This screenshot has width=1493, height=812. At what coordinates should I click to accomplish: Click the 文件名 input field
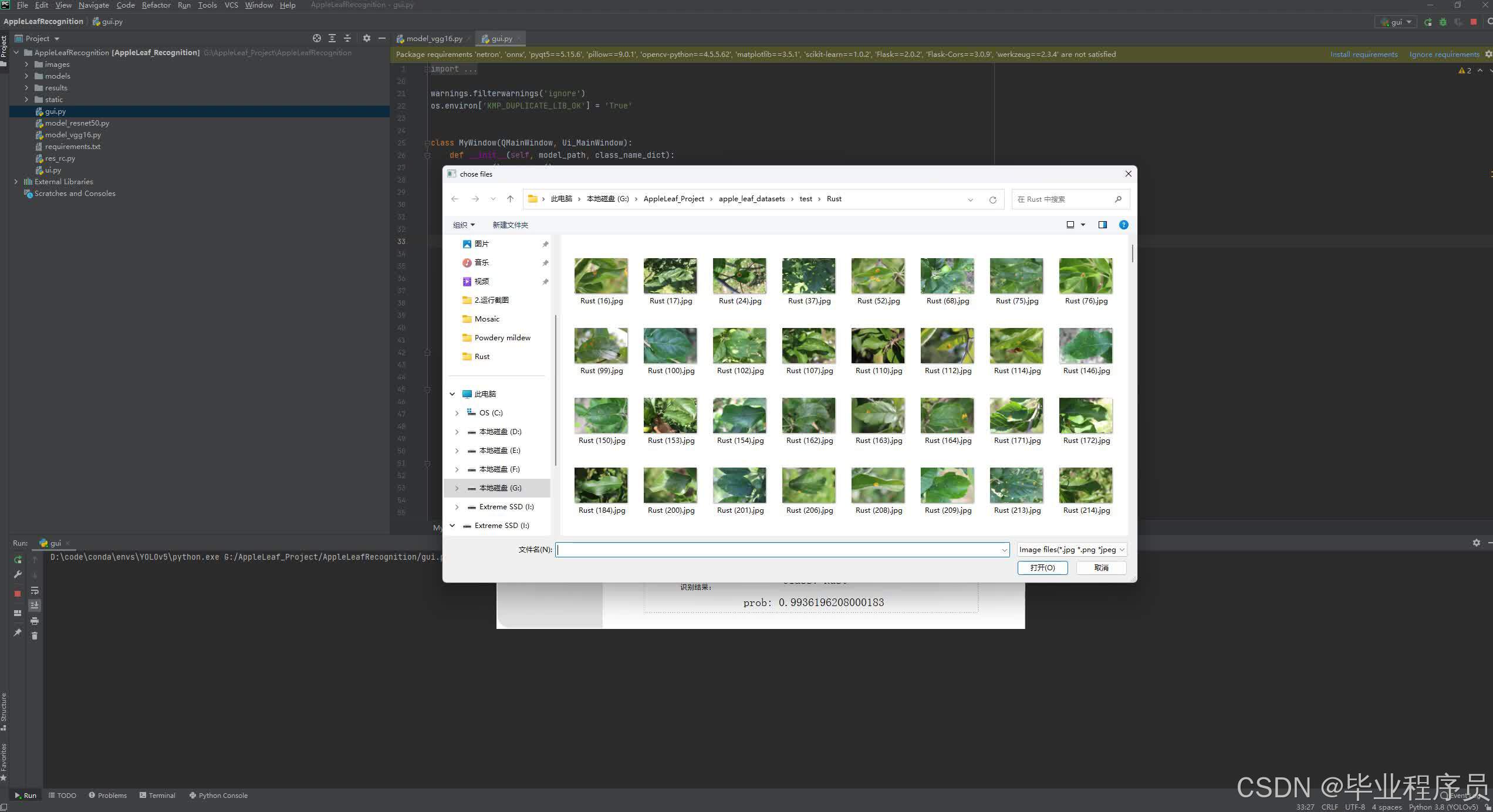coord(782,550)
